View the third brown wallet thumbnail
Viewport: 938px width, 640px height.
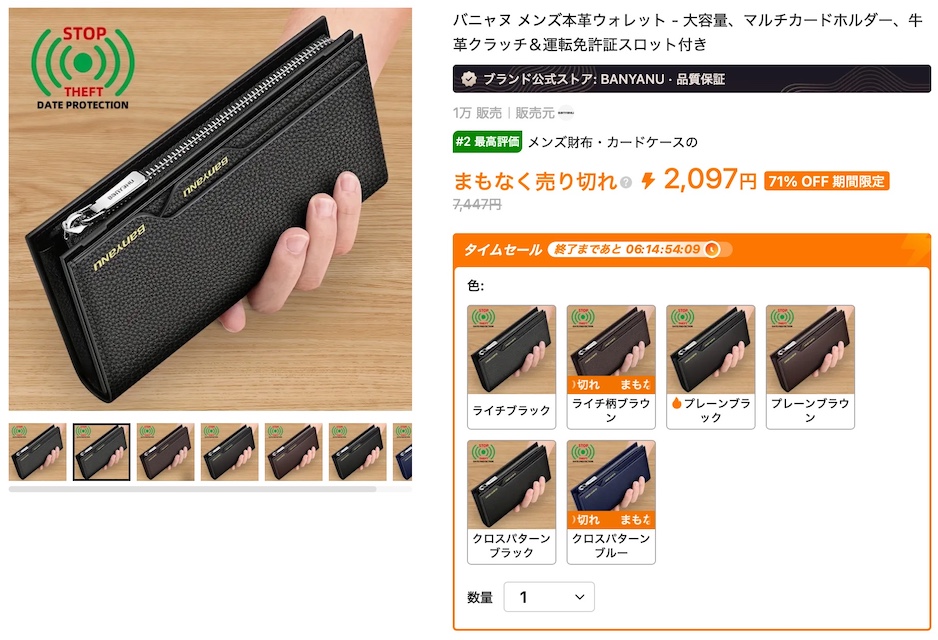[x=165, y=452]
